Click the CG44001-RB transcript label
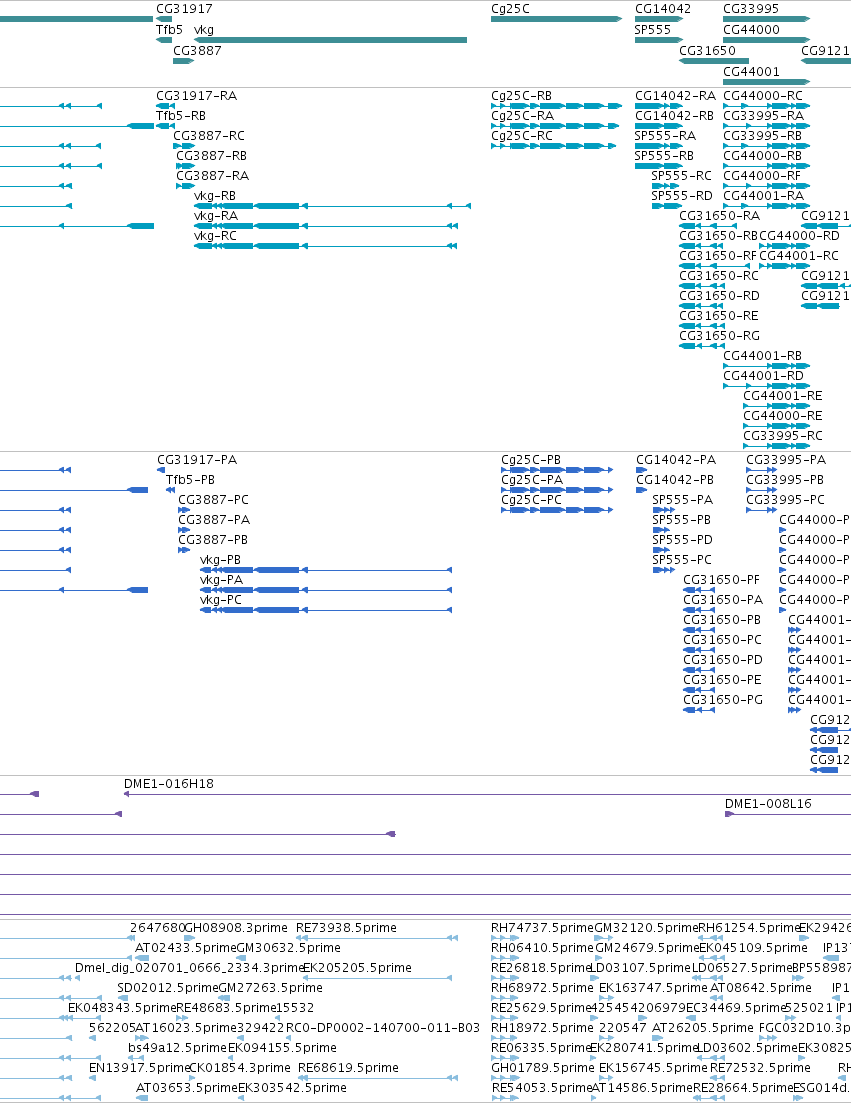 click(762, 355)
